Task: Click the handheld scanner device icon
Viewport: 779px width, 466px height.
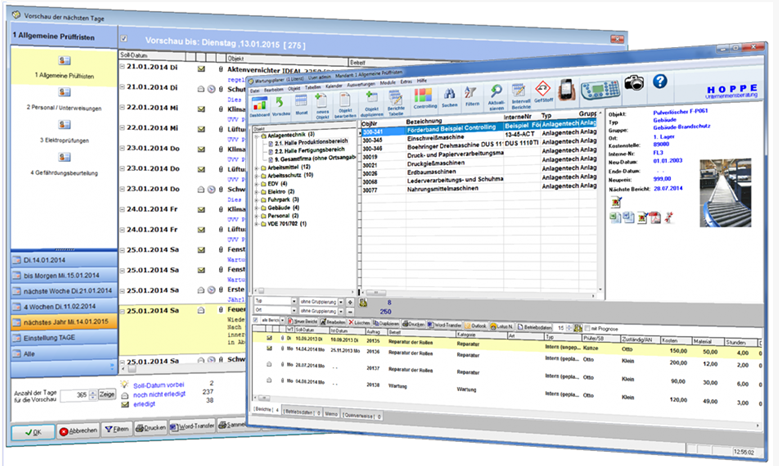Action: 601,88
